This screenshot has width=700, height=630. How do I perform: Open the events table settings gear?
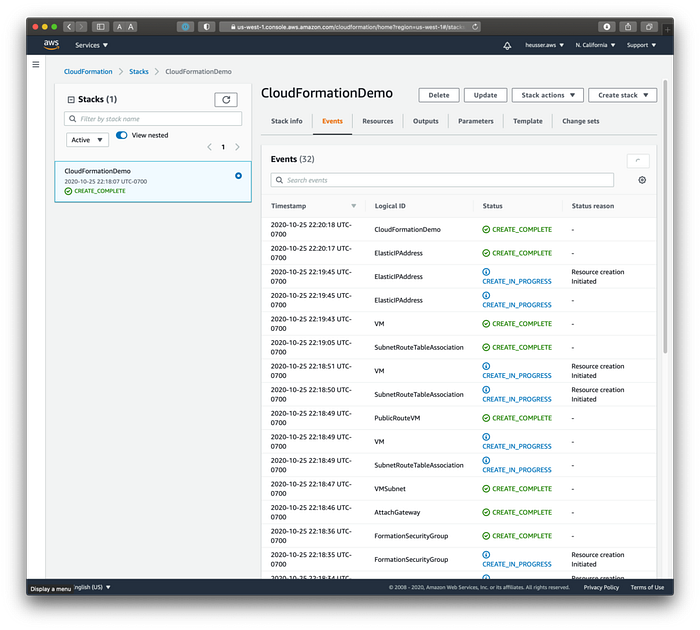click(642, 180)
